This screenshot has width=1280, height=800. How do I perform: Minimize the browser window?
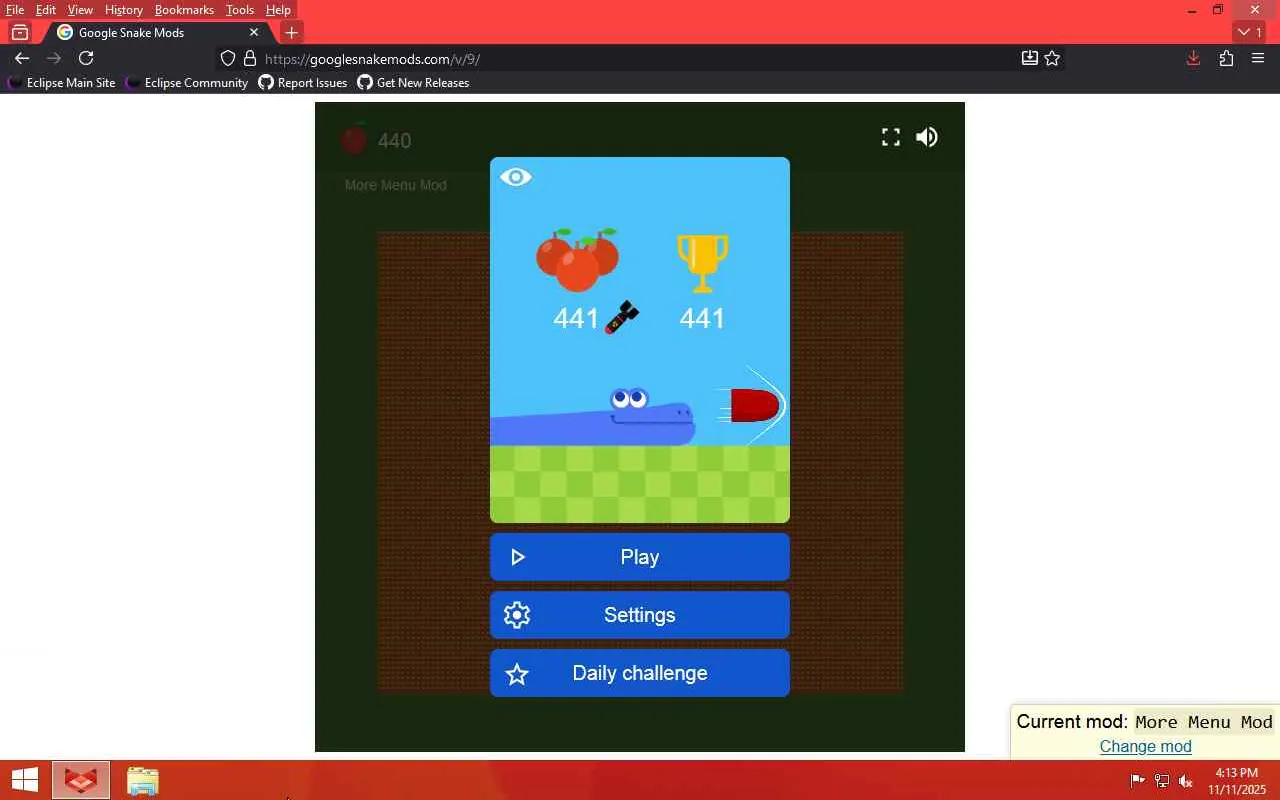click(x=1191, y=10)
